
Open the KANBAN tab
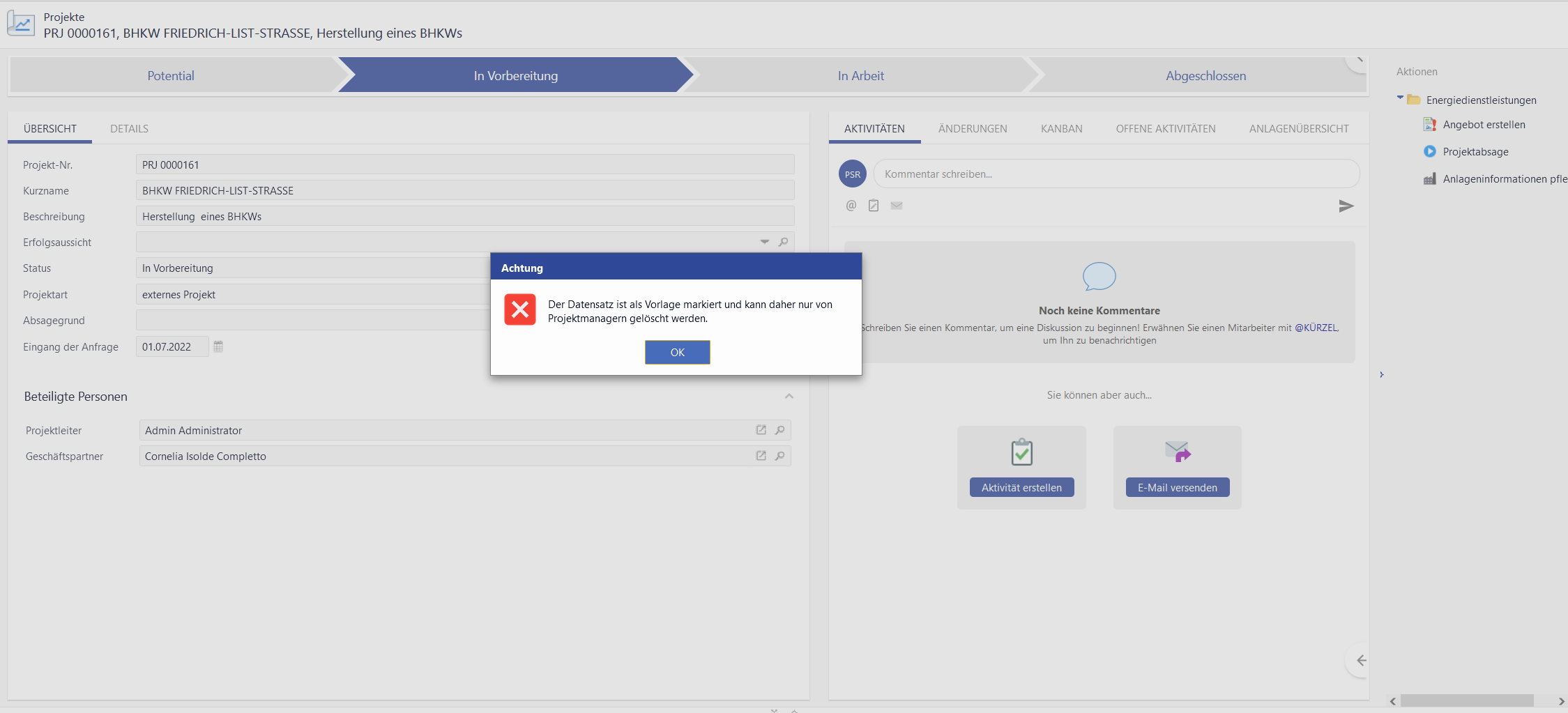pos(1061,129)
